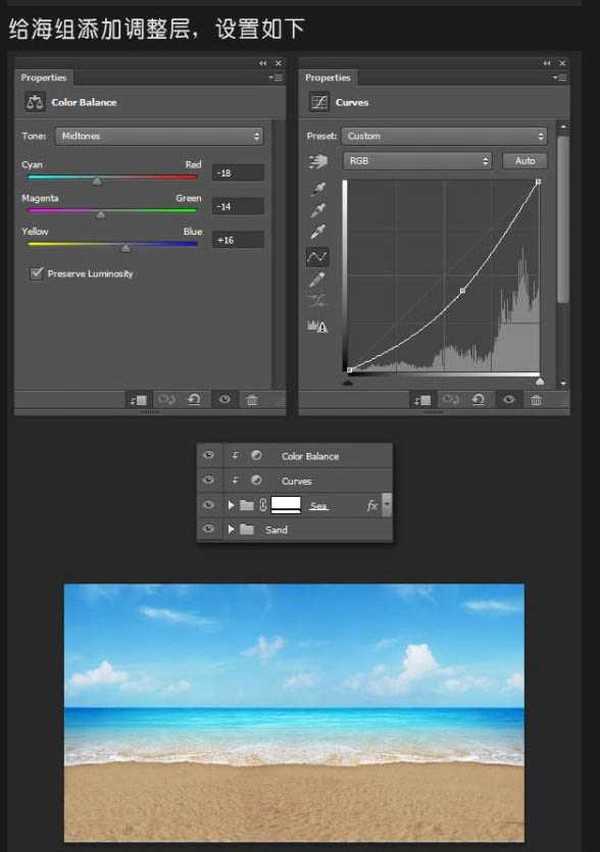The width and height of the screenshot is (600, 852).
Task: Click the Auto button in Curves
Action: coord(525,161)
